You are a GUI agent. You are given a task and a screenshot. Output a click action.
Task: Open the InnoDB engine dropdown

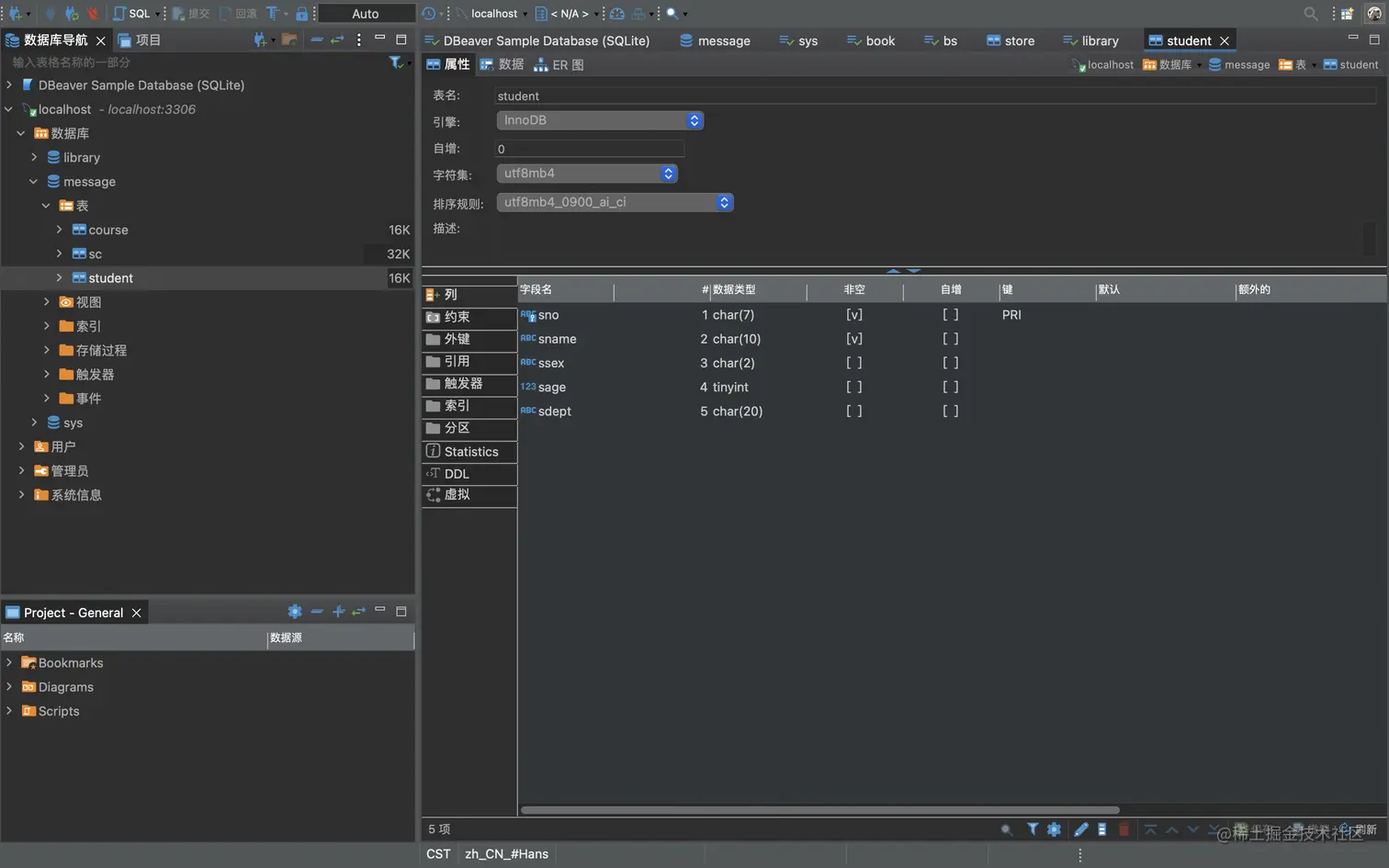coord(600,120)
